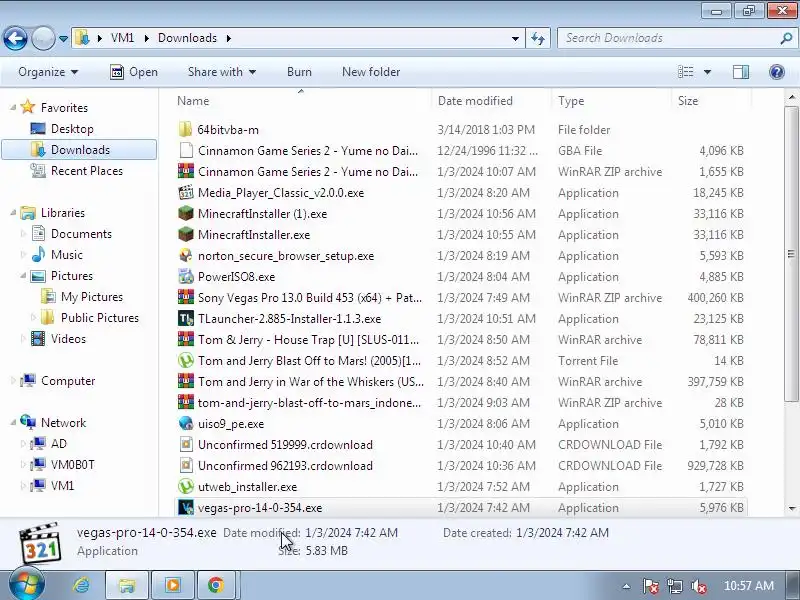Toggle the preview pane button
This screenshot has height=600, width=800.
[x=741, y=72]
